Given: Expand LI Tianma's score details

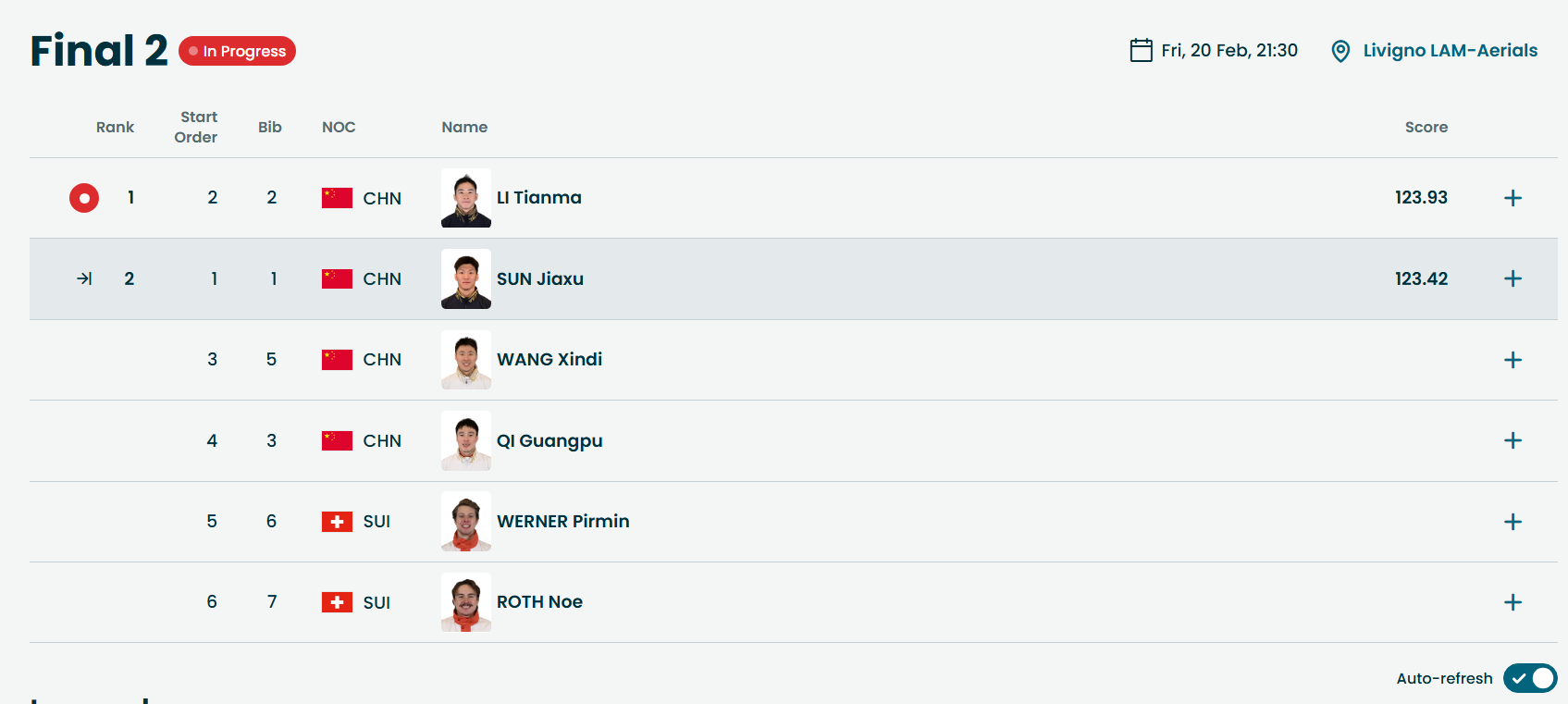Looking at the screenshot, I should click(1512, 198).
